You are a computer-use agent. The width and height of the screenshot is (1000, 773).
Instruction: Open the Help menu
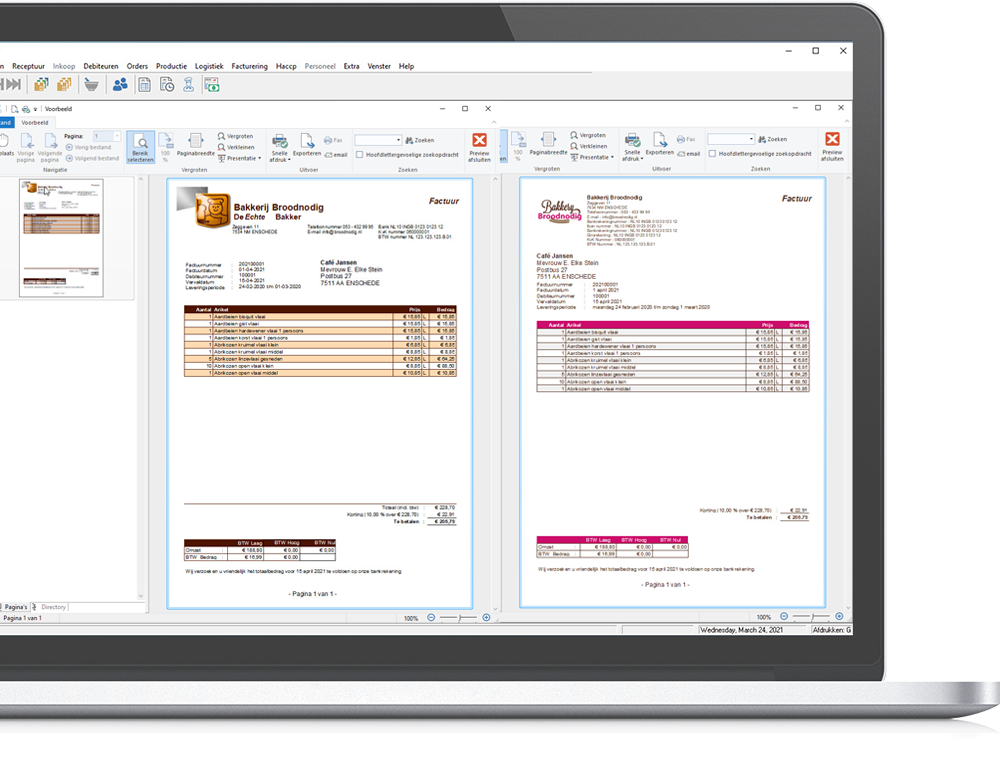pos(406,66)
